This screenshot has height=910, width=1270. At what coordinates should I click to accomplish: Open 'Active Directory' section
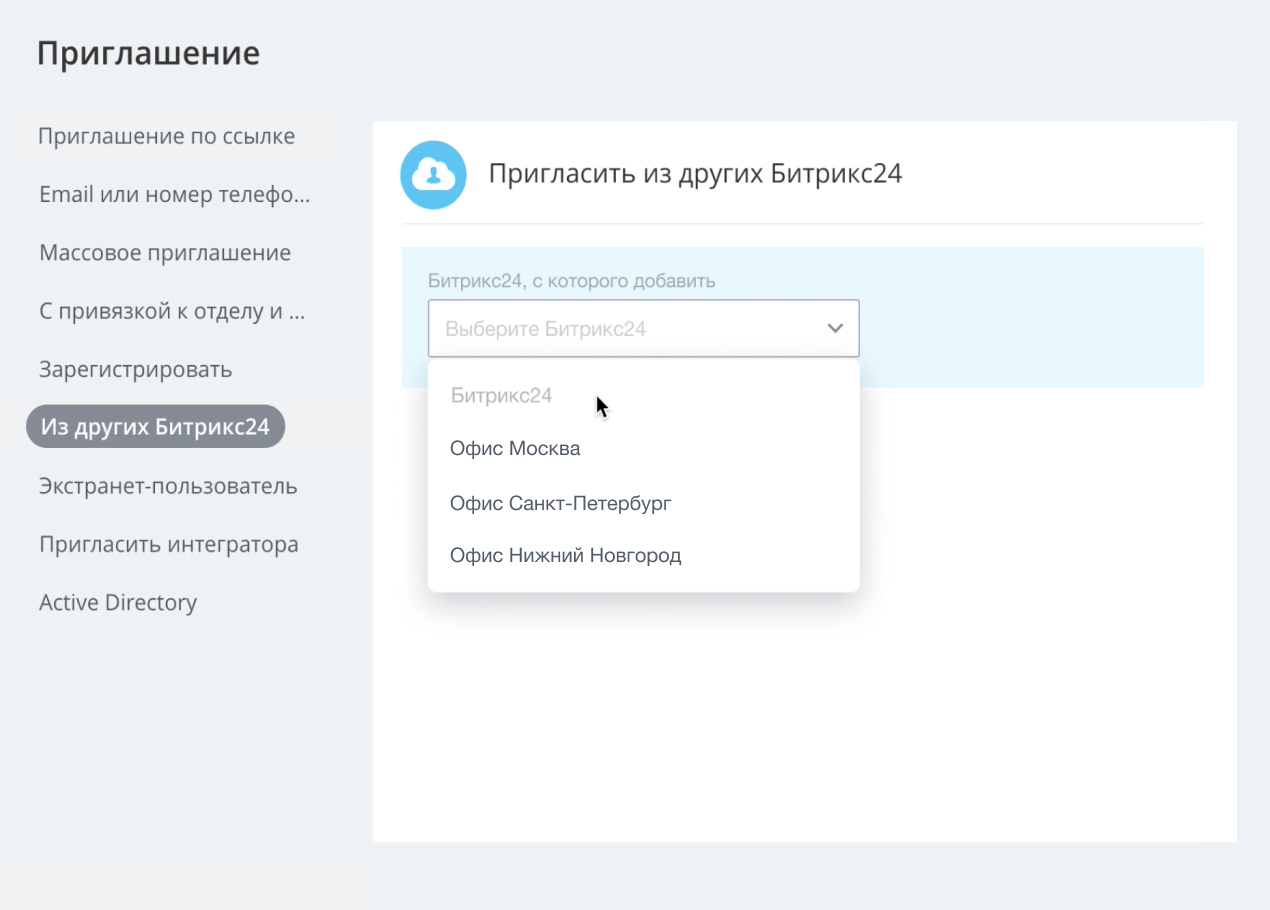[x=118, y=603]
